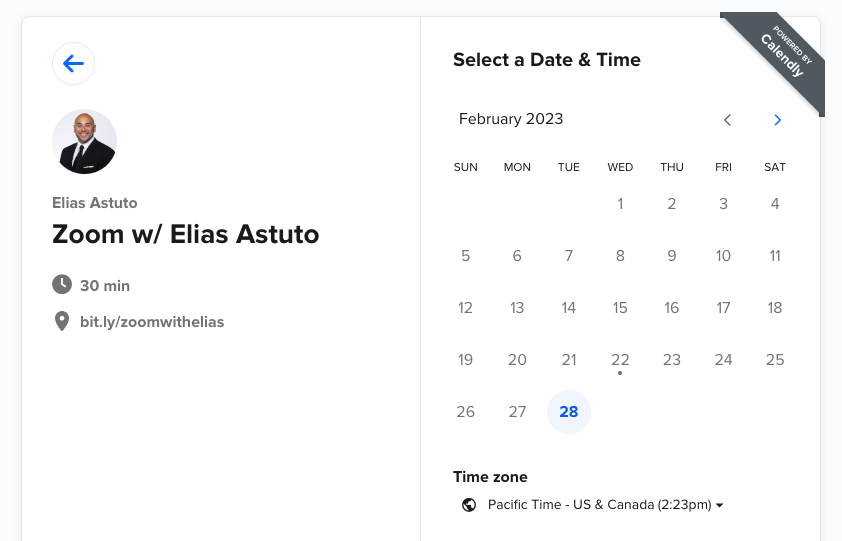Open the Pacific Time zone dropdown
This screenshot has height=541, width=842.
tap(592, 505)
